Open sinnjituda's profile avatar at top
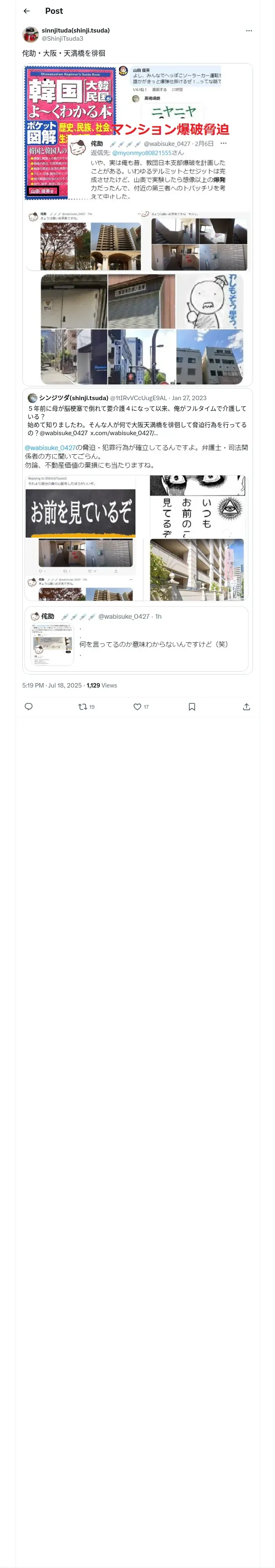 [x=31, y=34]
